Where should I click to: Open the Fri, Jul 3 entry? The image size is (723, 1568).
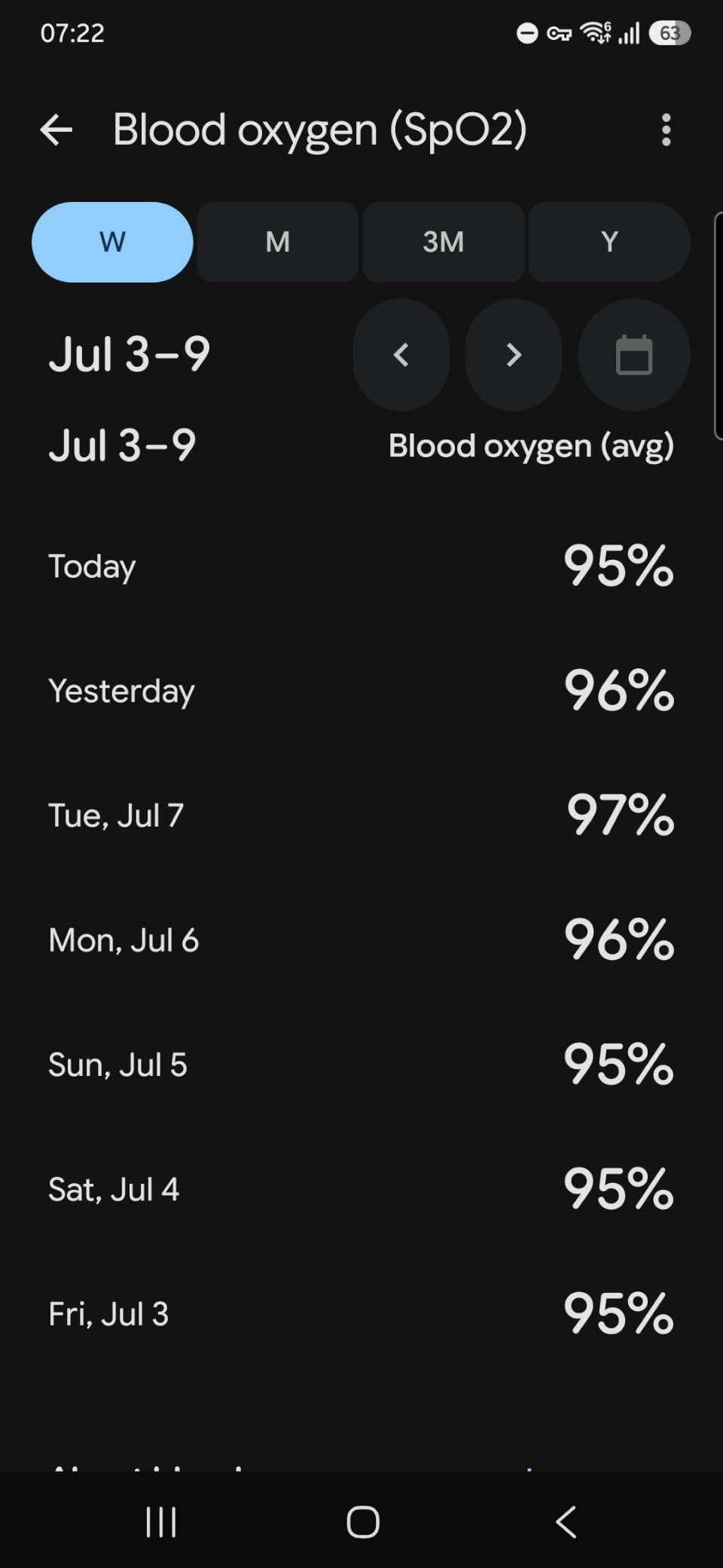[x=361, y=1313]
